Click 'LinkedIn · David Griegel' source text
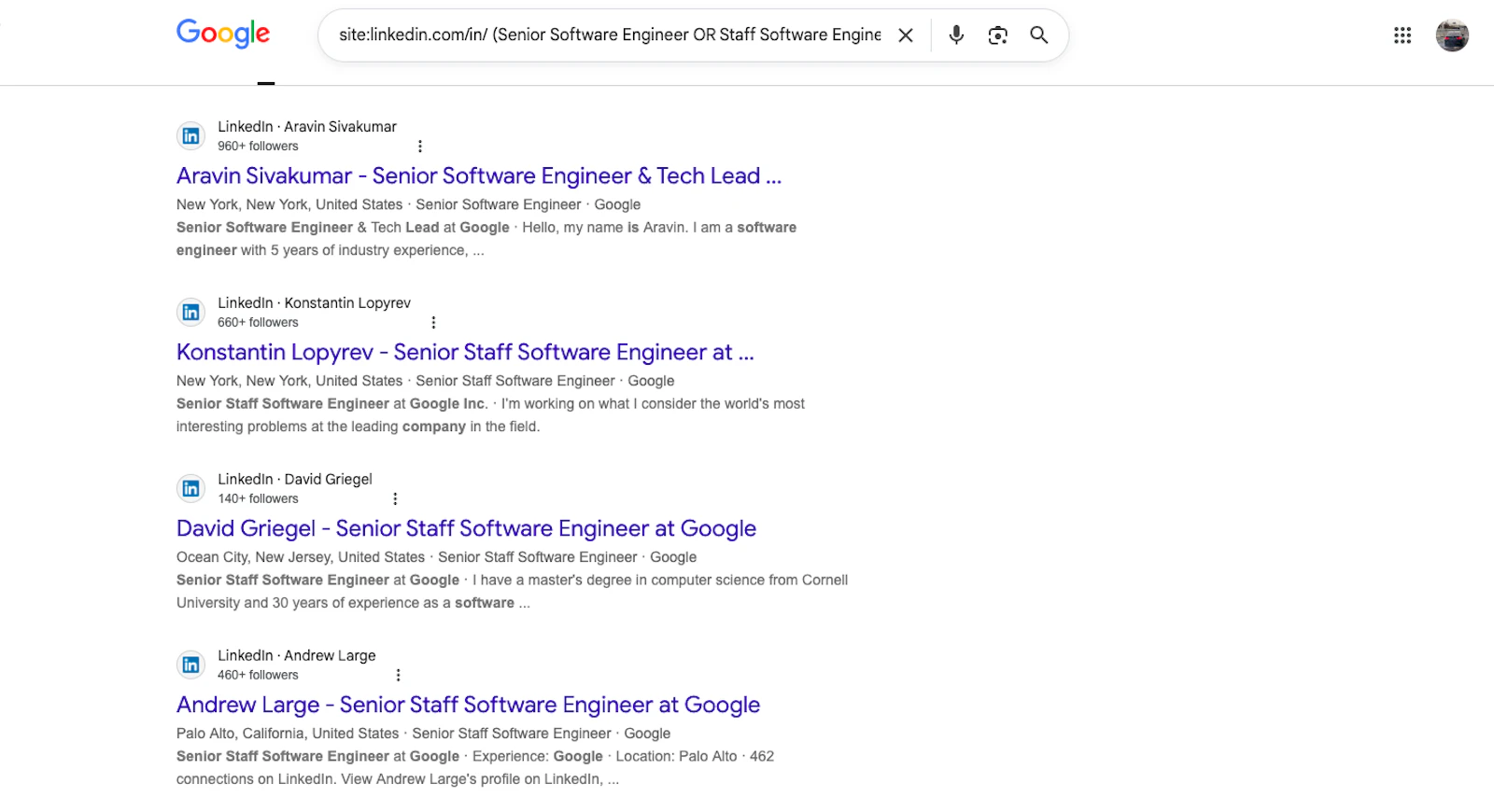The height and width of the screenshot is (812, 1494). [x=295, y=480]
